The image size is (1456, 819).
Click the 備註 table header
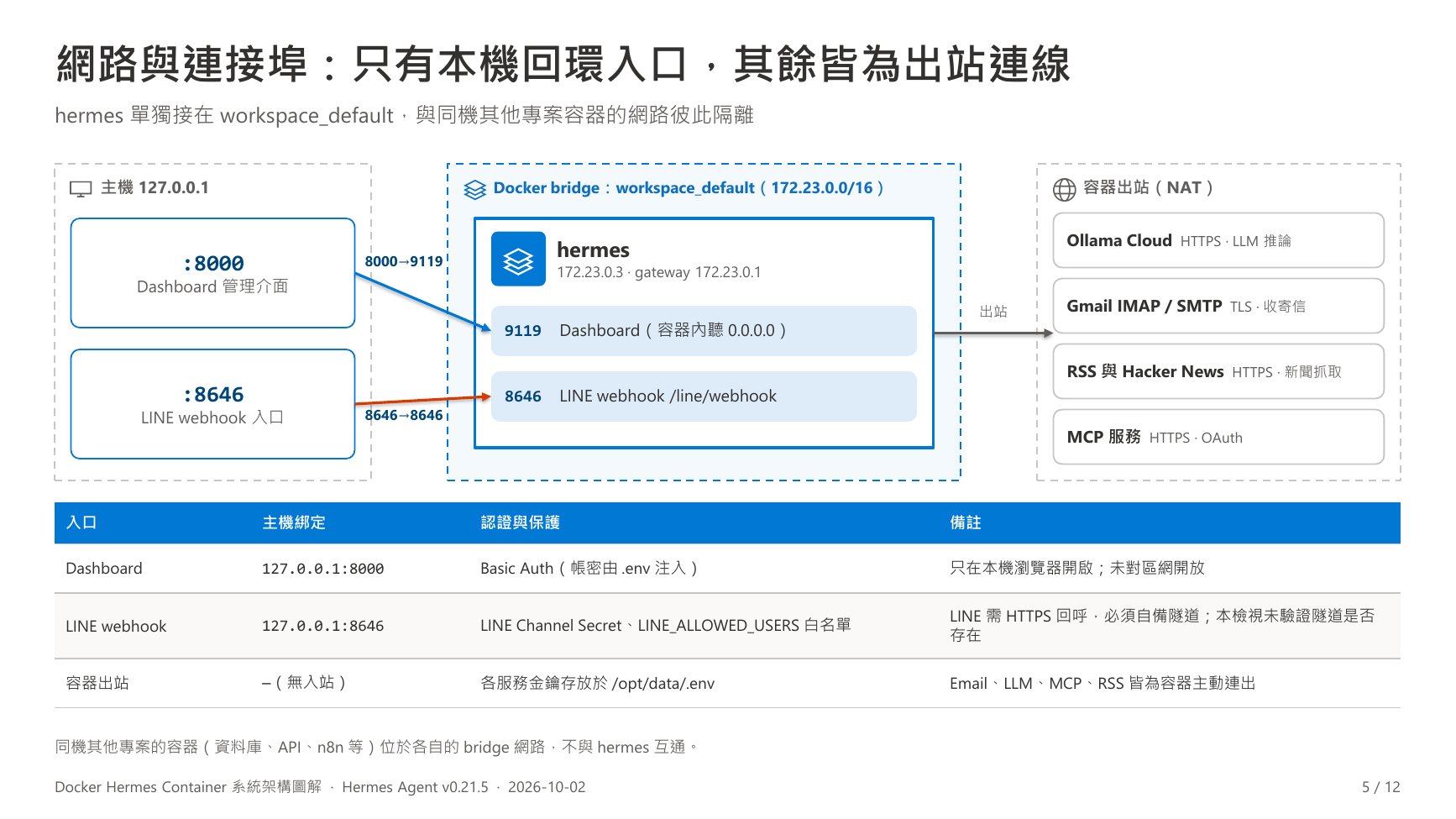point(966,522)
